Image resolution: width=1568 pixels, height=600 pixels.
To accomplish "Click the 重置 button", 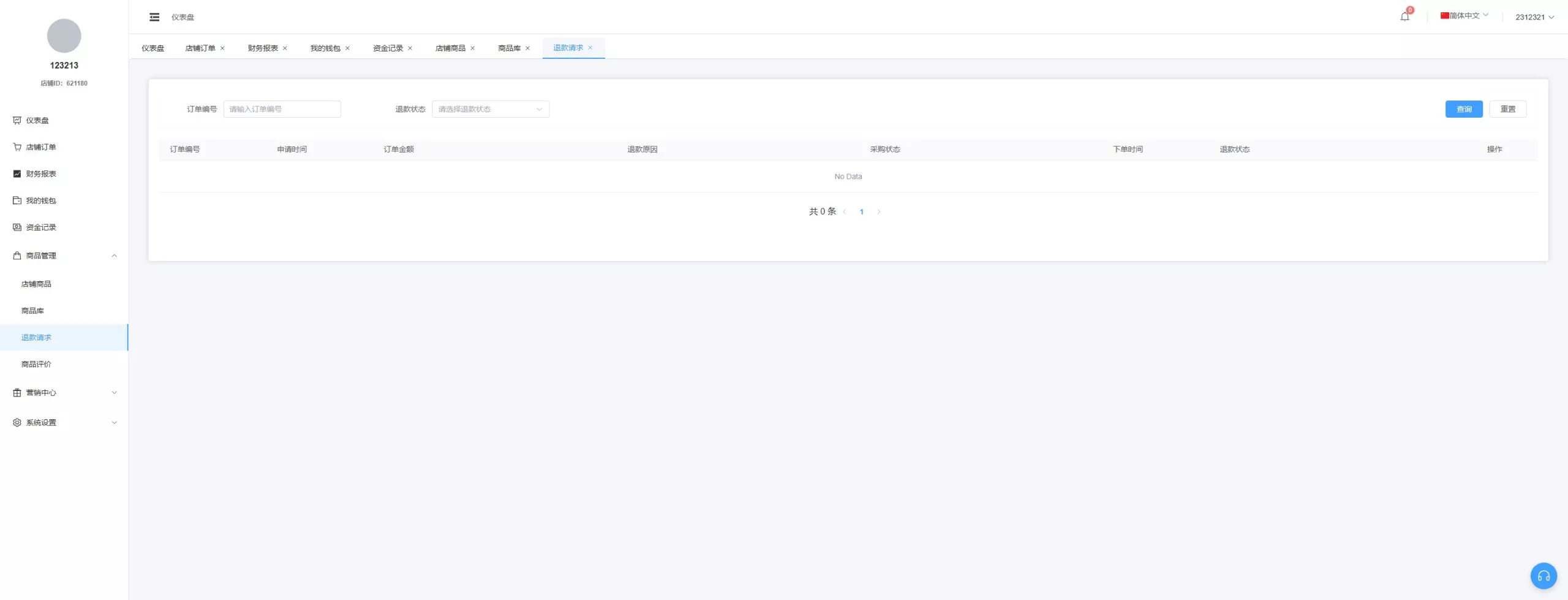I will (x=1507, y=109).
